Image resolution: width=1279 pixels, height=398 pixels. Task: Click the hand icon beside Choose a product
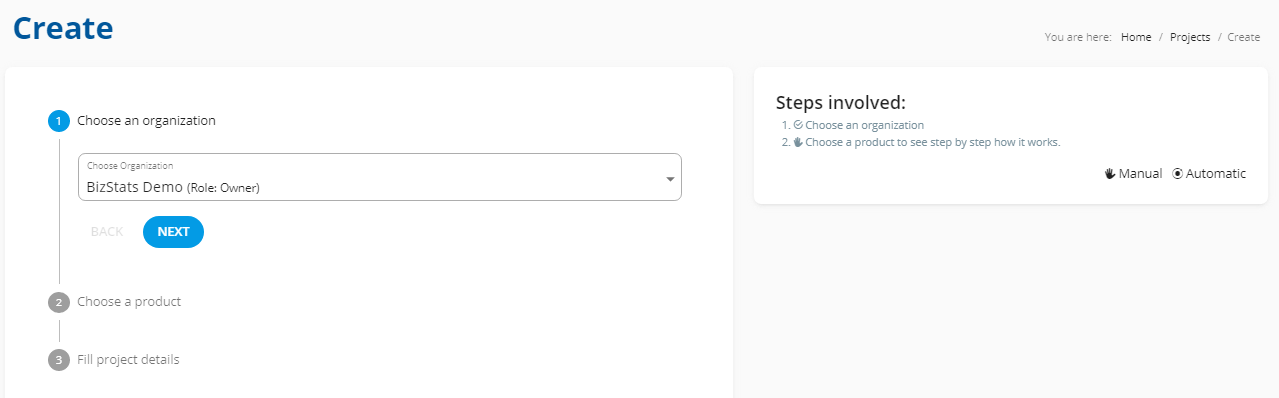coord(798,143)
